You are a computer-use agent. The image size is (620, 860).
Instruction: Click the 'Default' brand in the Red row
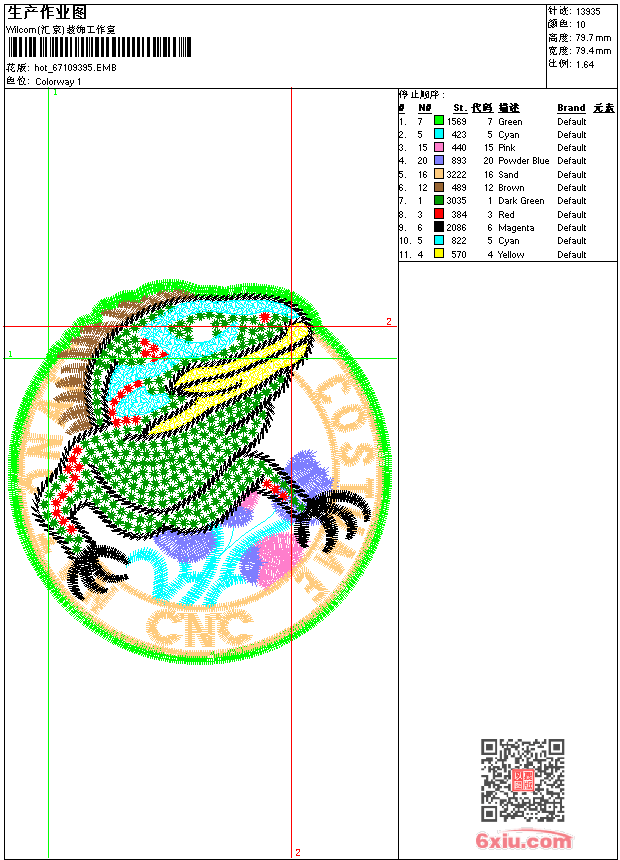(x=572, y=214)
